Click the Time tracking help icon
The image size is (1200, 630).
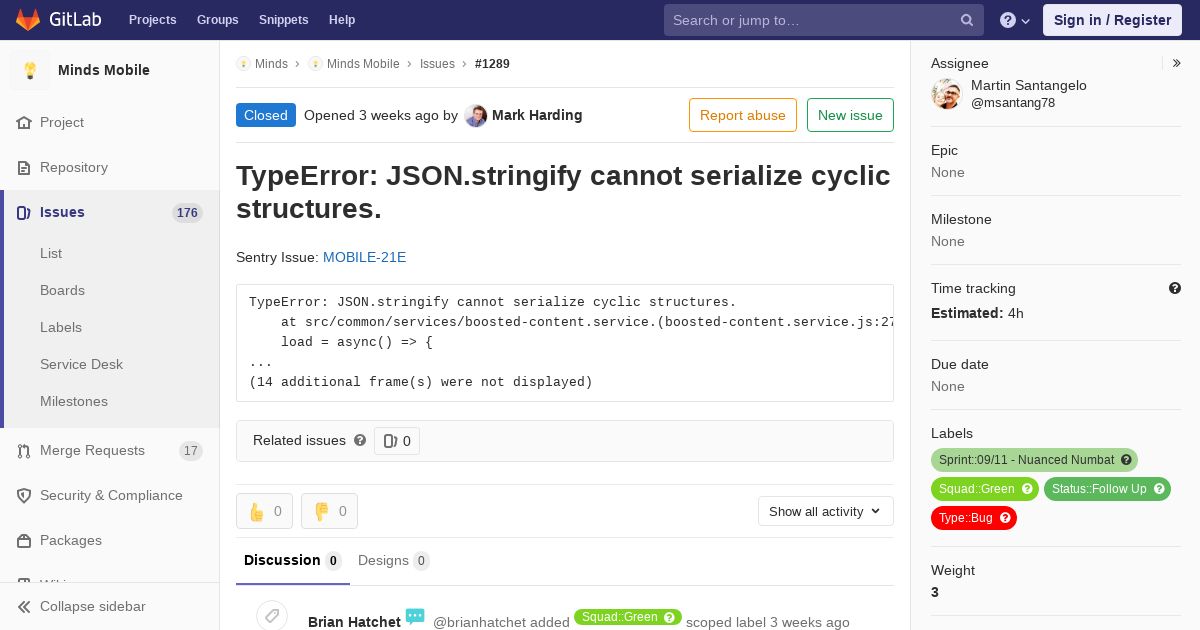(x=1175, y=288)
